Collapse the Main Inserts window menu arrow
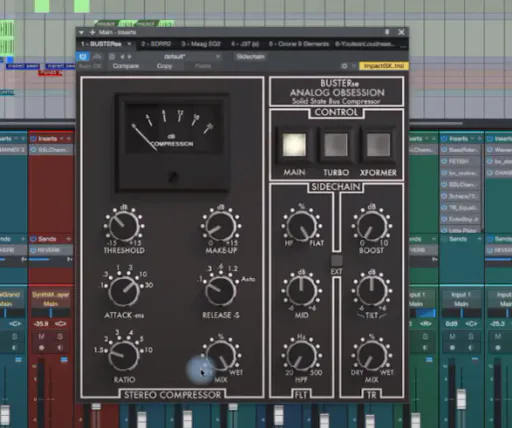The width and height of the screenshot is (512, 428). click(81, 32)
